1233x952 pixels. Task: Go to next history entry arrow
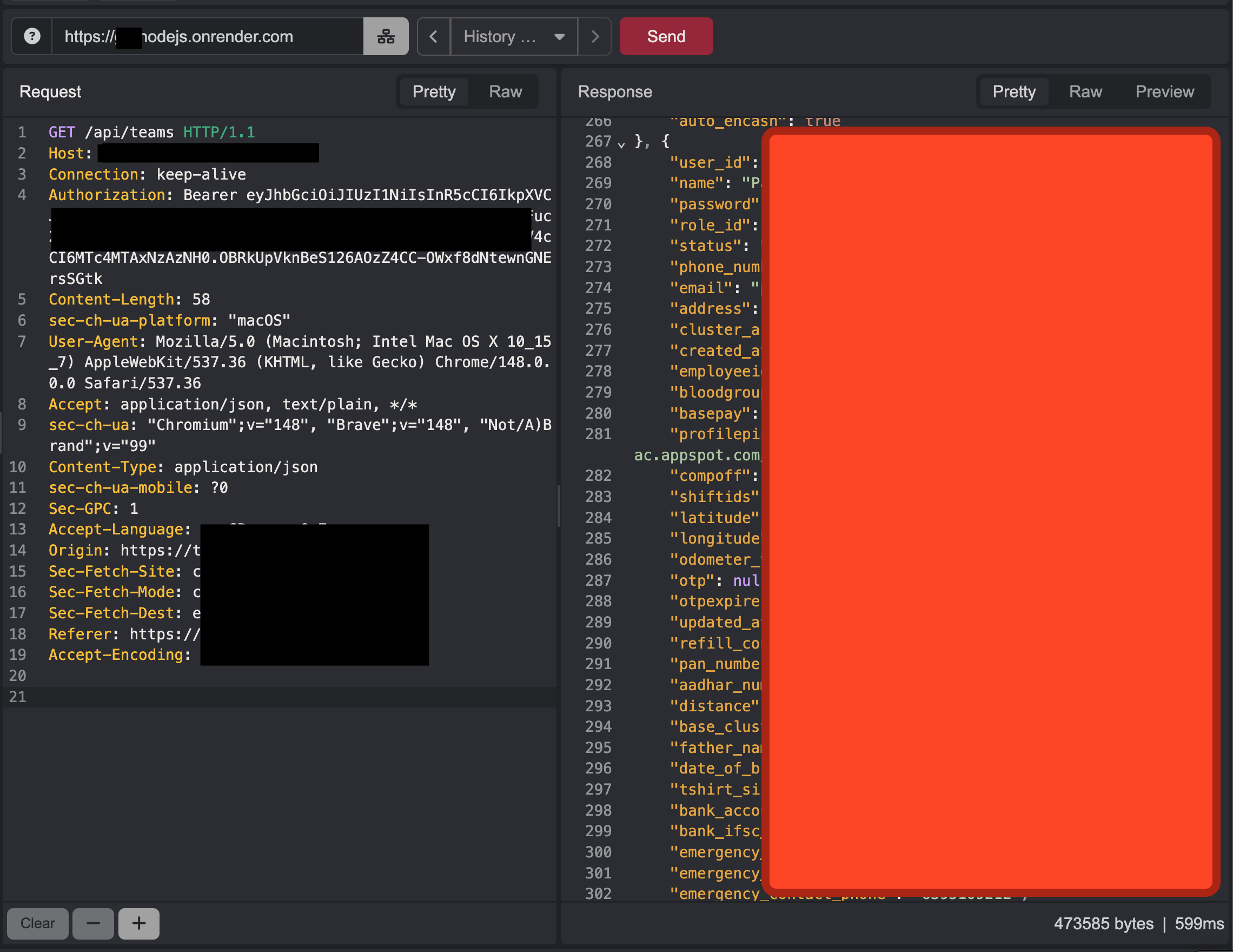coord(594,36)
